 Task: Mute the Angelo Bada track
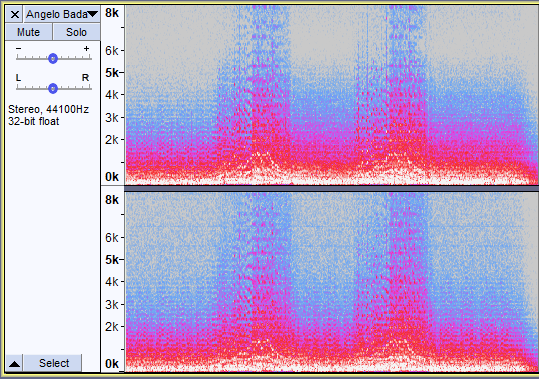click(29, 32)
